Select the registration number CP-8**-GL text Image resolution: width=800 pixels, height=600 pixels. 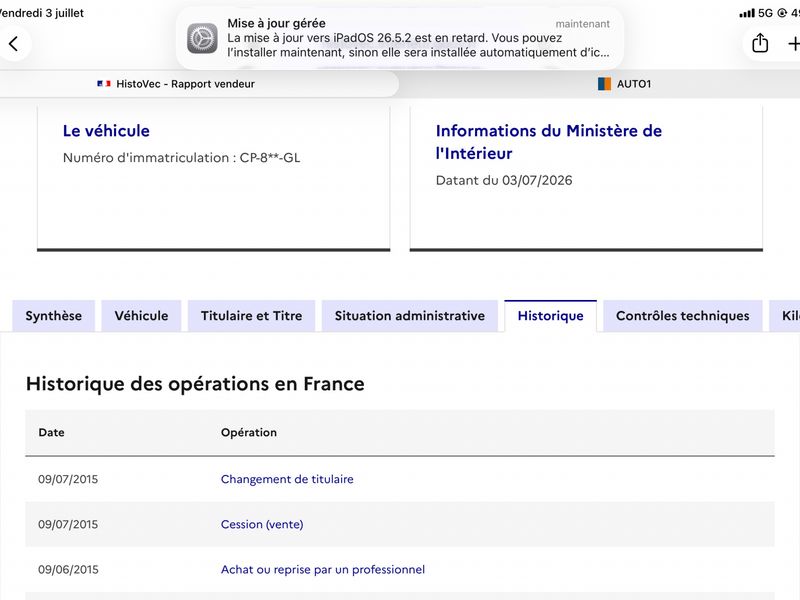coord(270,158)
